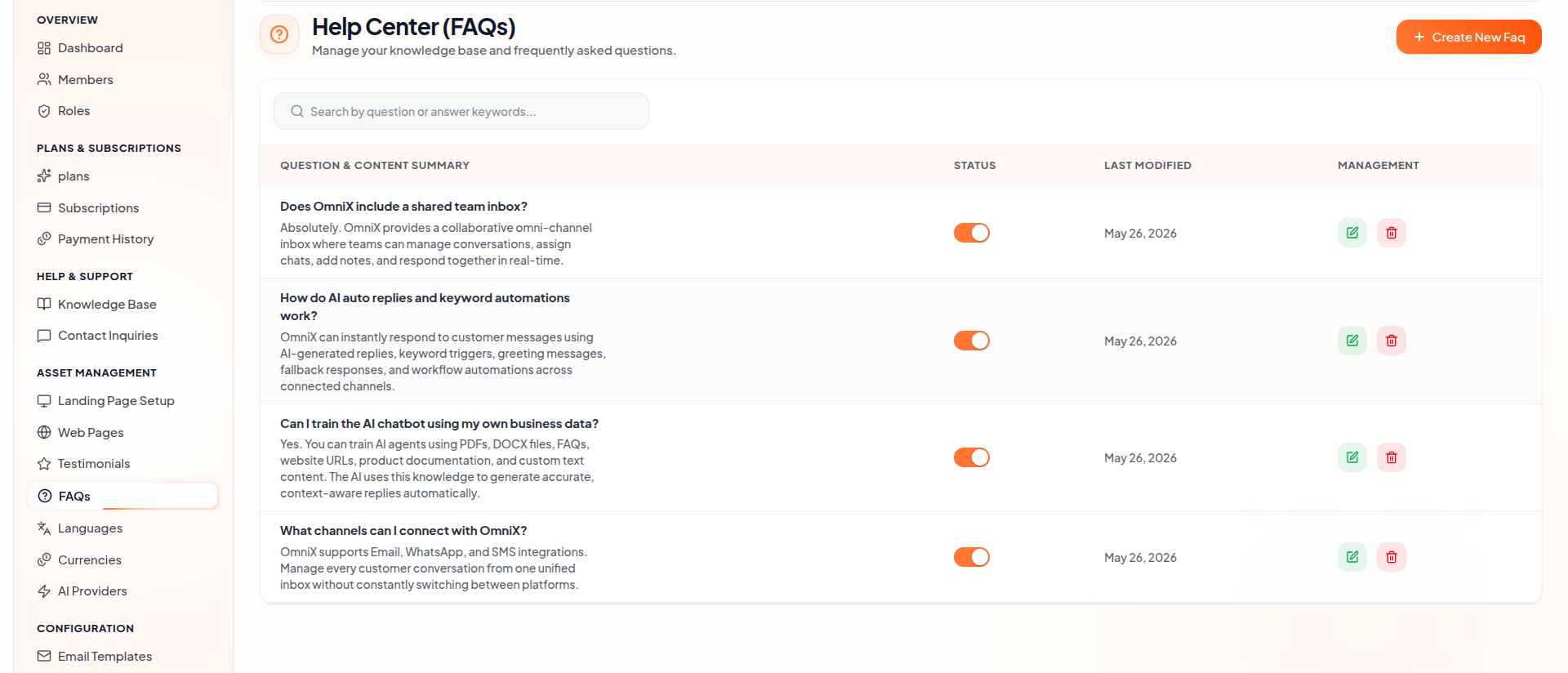Click the plans sparkle icon

(44, 176)
